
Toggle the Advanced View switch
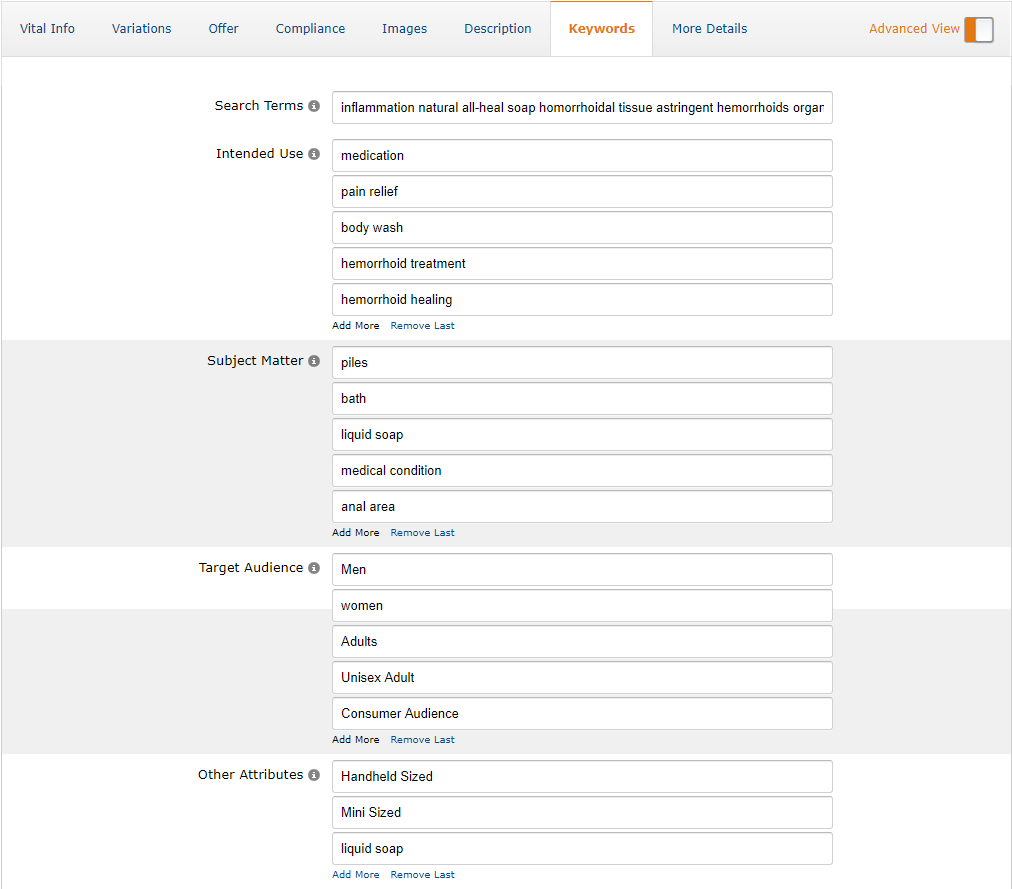pyautogui.click(x=978, y=29)
